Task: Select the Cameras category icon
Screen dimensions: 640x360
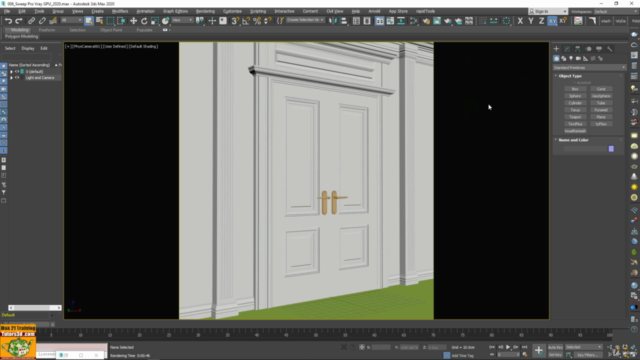Action: click(x=578, y=59)
